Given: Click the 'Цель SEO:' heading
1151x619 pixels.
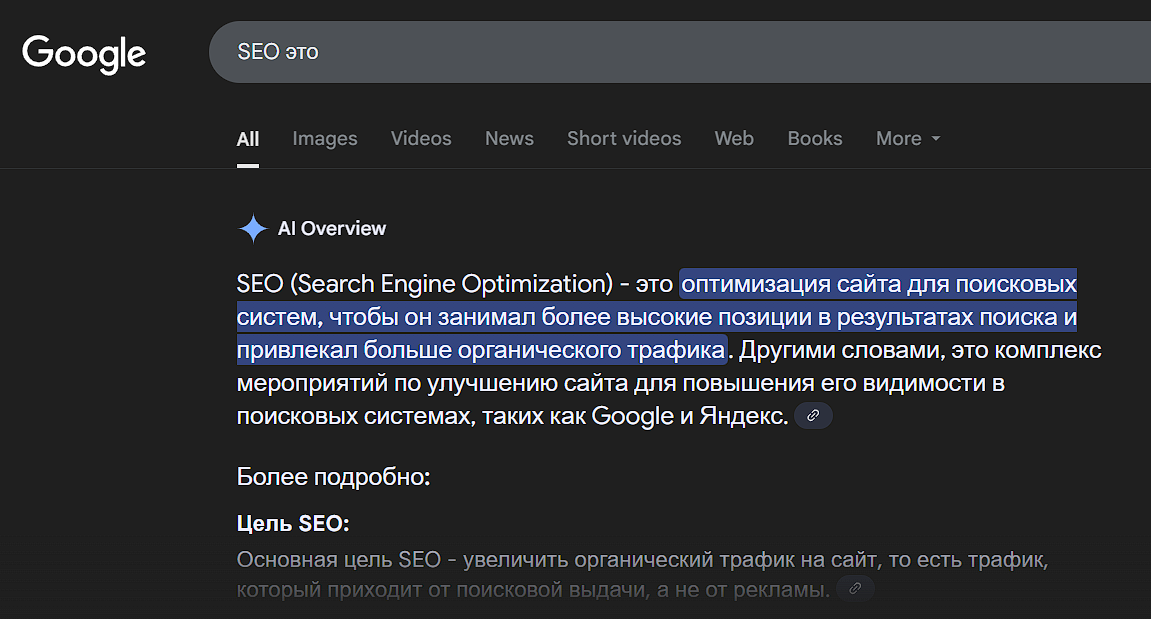Looking at the screenshot, I should pyautogui.click(x=293, y=524).
